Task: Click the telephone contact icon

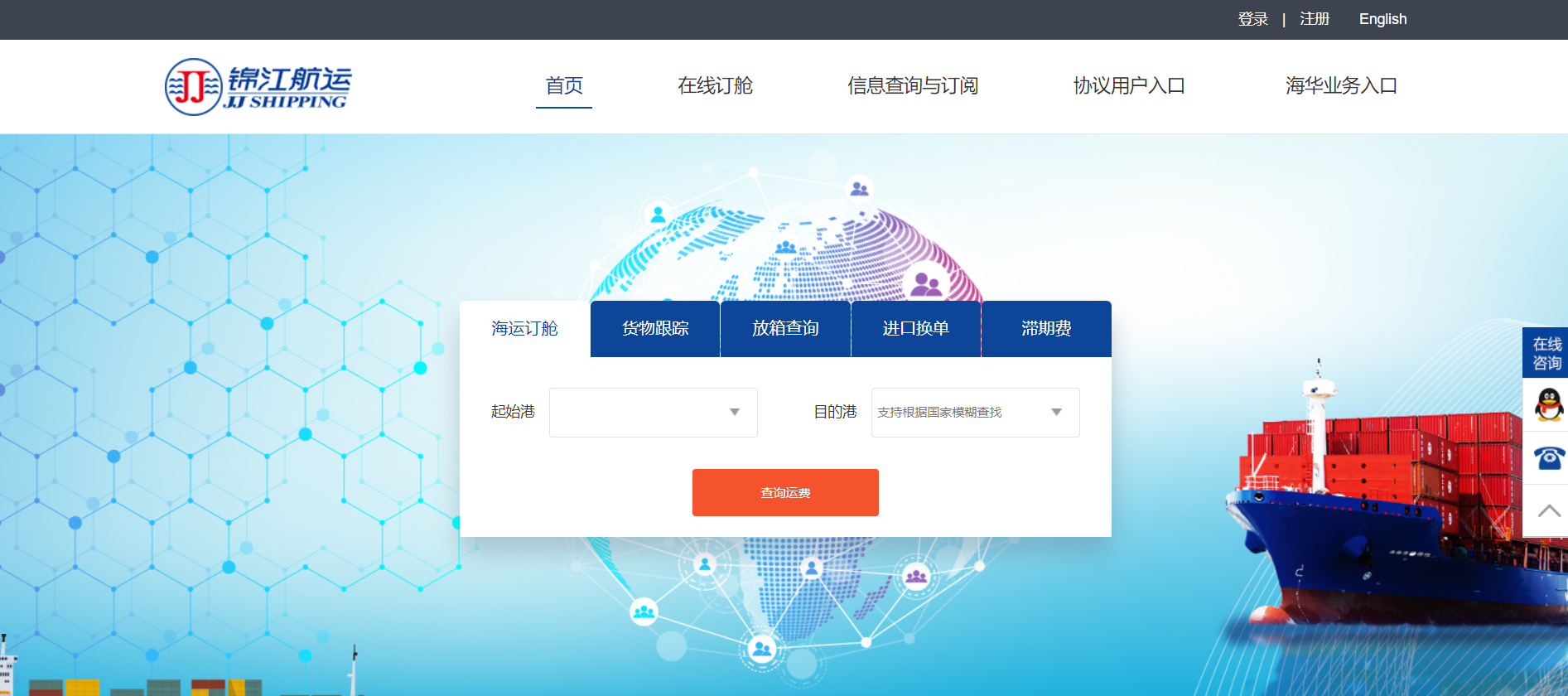Action: tap(1548, 457)
